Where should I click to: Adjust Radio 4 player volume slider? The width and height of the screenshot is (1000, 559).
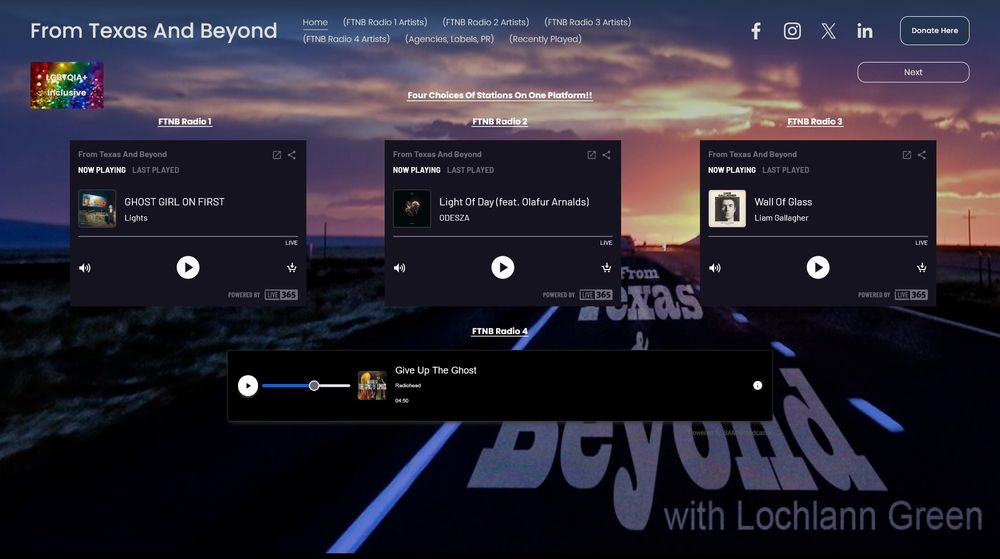tap(306, 386)
